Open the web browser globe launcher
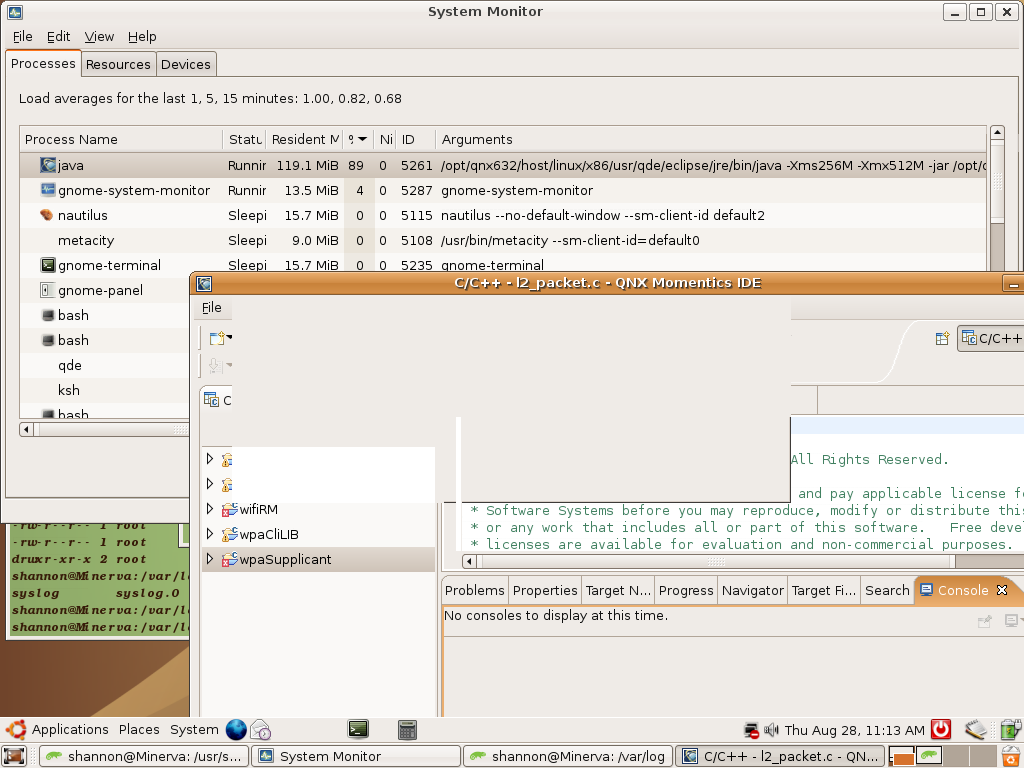The image size is (1024, 768). [236, 730]
